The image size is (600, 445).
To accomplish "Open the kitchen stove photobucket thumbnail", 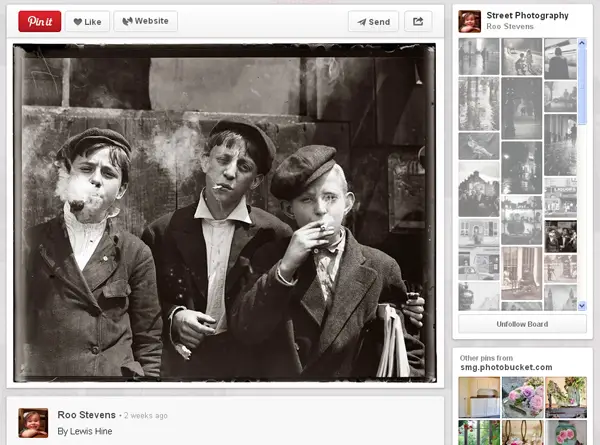I will pyautogui.click(x=479, y=397).
